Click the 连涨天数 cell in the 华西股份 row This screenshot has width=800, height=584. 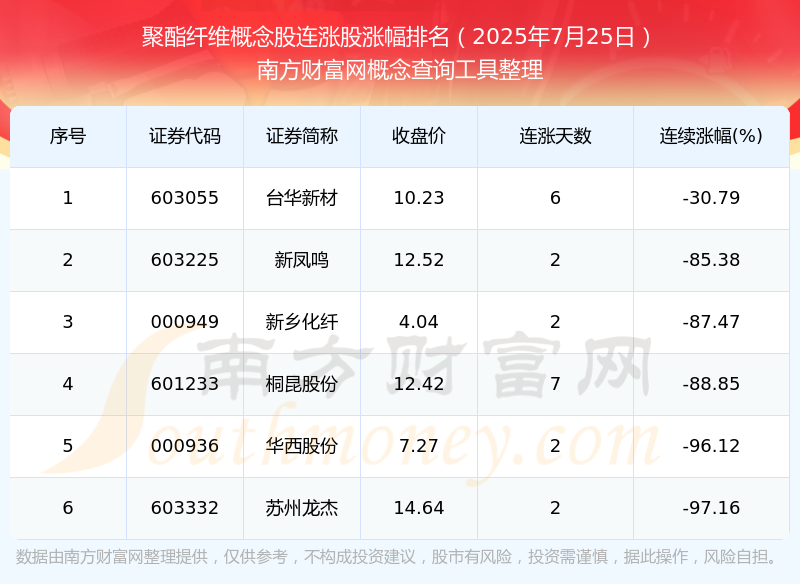click(555, 446)
